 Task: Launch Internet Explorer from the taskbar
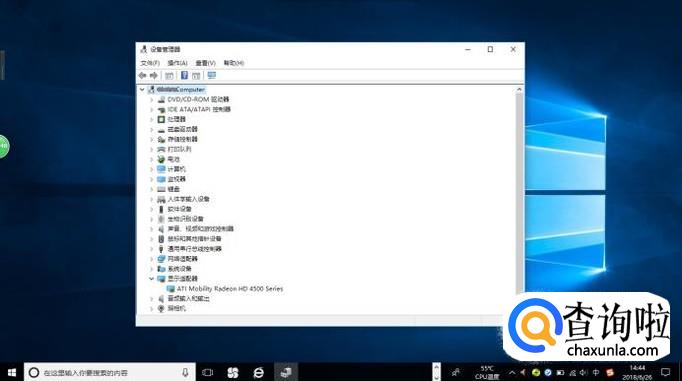[259, 373]
